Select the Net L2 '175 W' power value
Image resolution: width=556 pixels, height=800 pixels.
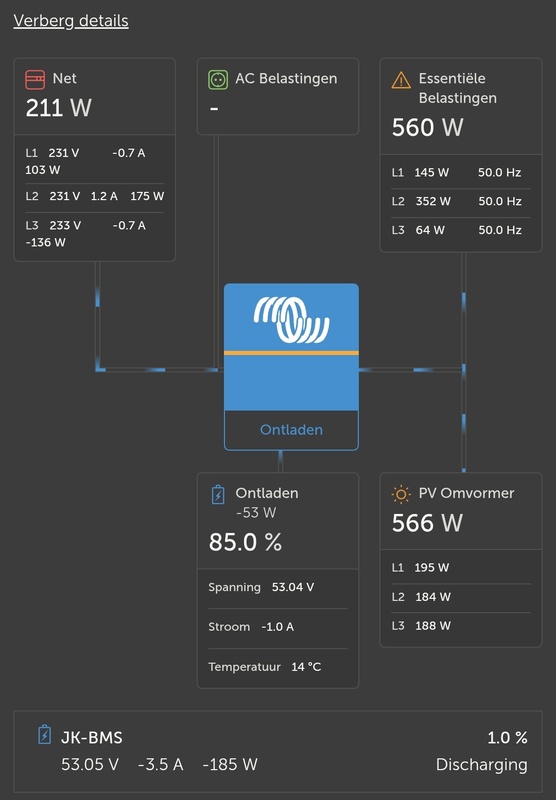click(x=147, y=196)
